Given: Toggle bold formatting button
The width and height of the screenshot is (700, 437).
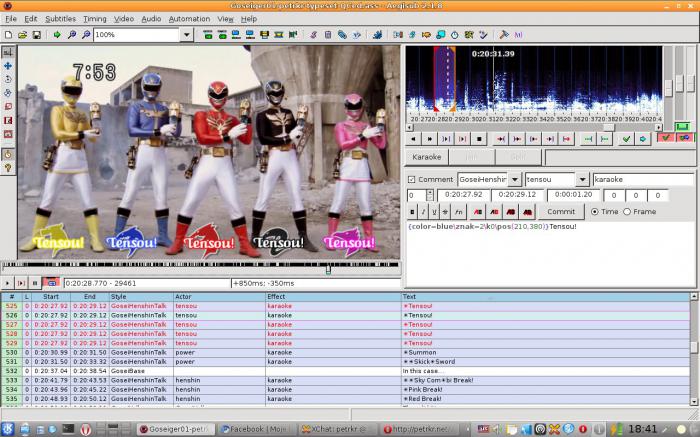Looking at the screenshot, I should [412, 212].
